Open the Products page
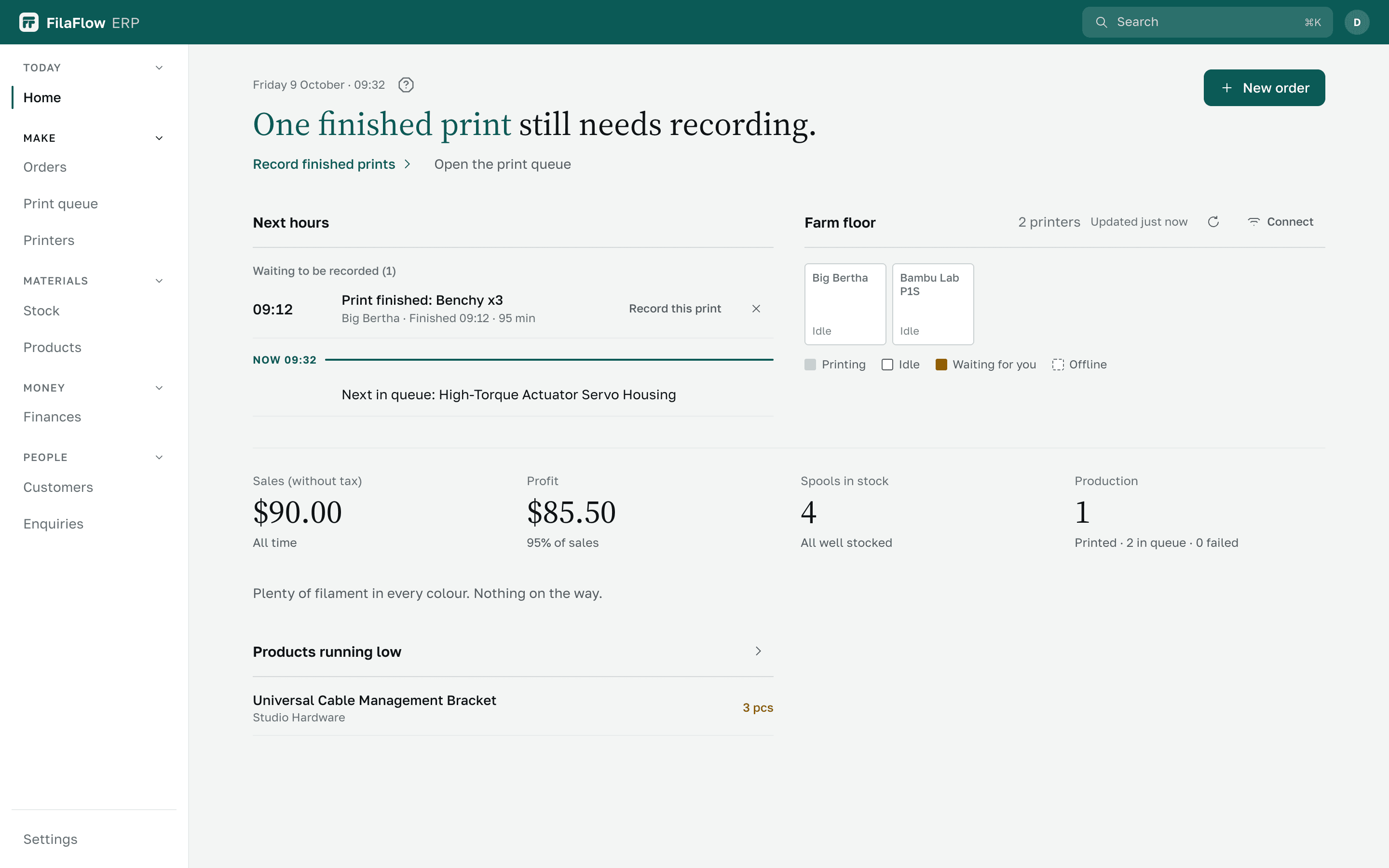Image resolution: width=1389 pixels, height=868 pixels. click(52, 348)
